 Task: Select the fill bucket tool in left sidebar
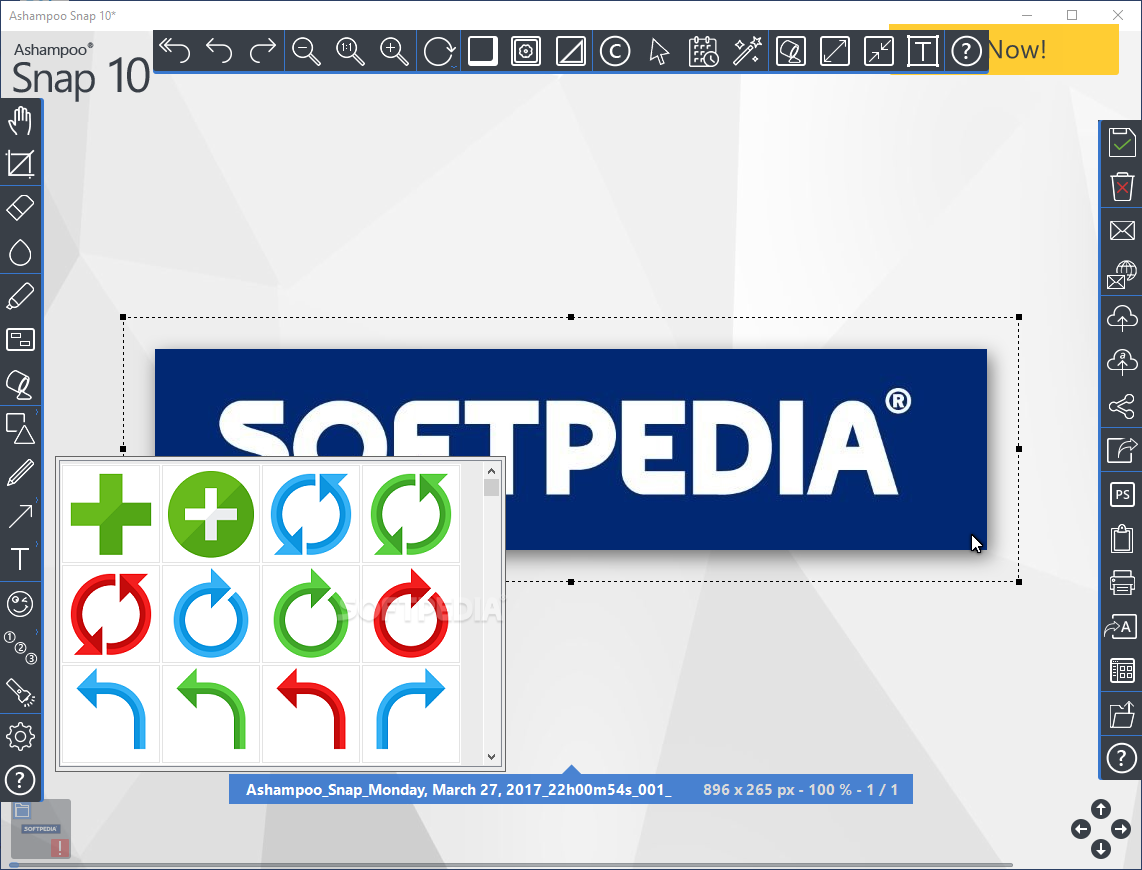(20, 384)
